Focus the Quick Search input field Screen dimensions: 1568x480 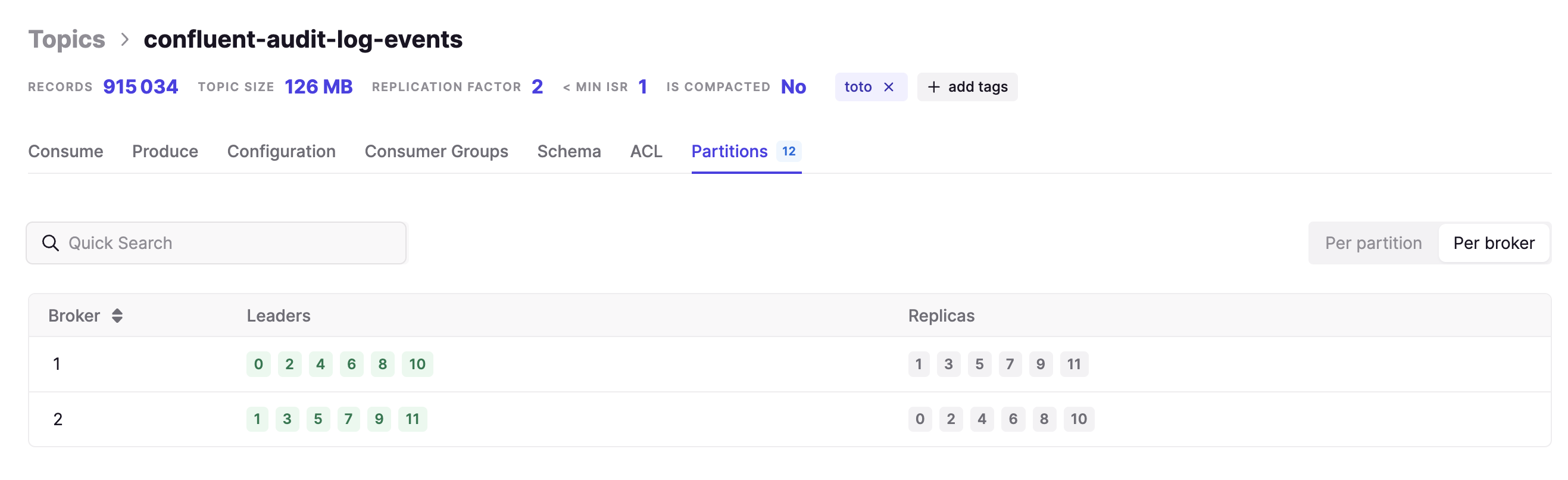click(216, 243)
